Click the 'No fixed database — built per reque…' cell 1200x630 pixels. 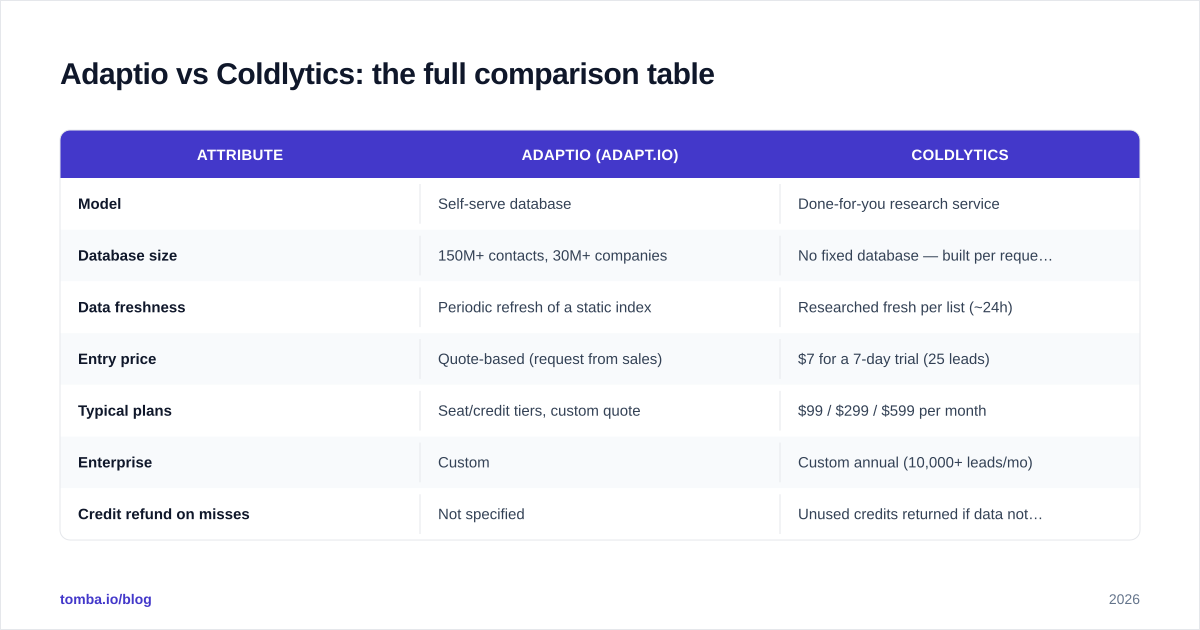[960, 256]
